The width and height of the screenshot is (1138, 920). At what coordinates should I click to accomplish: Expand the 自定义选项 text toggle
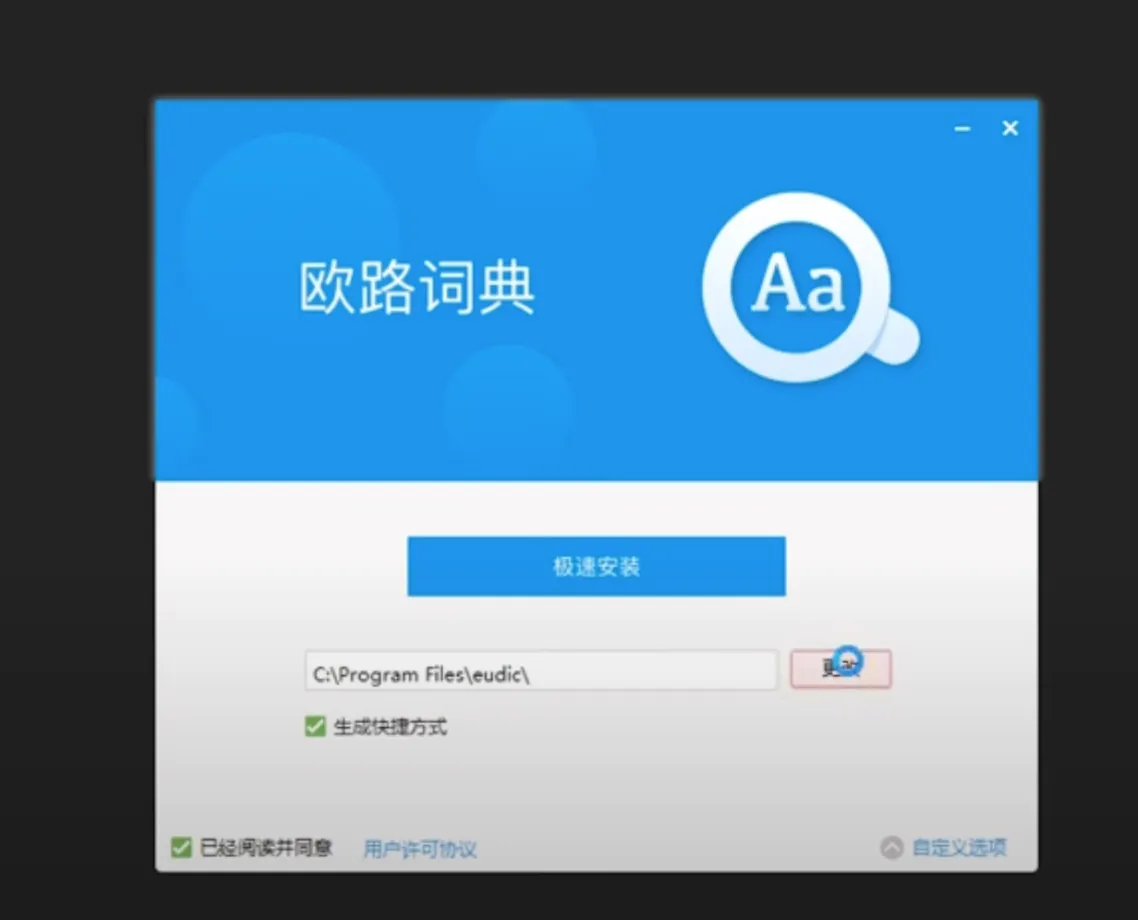pyautogui.click(x=958, y=848)
